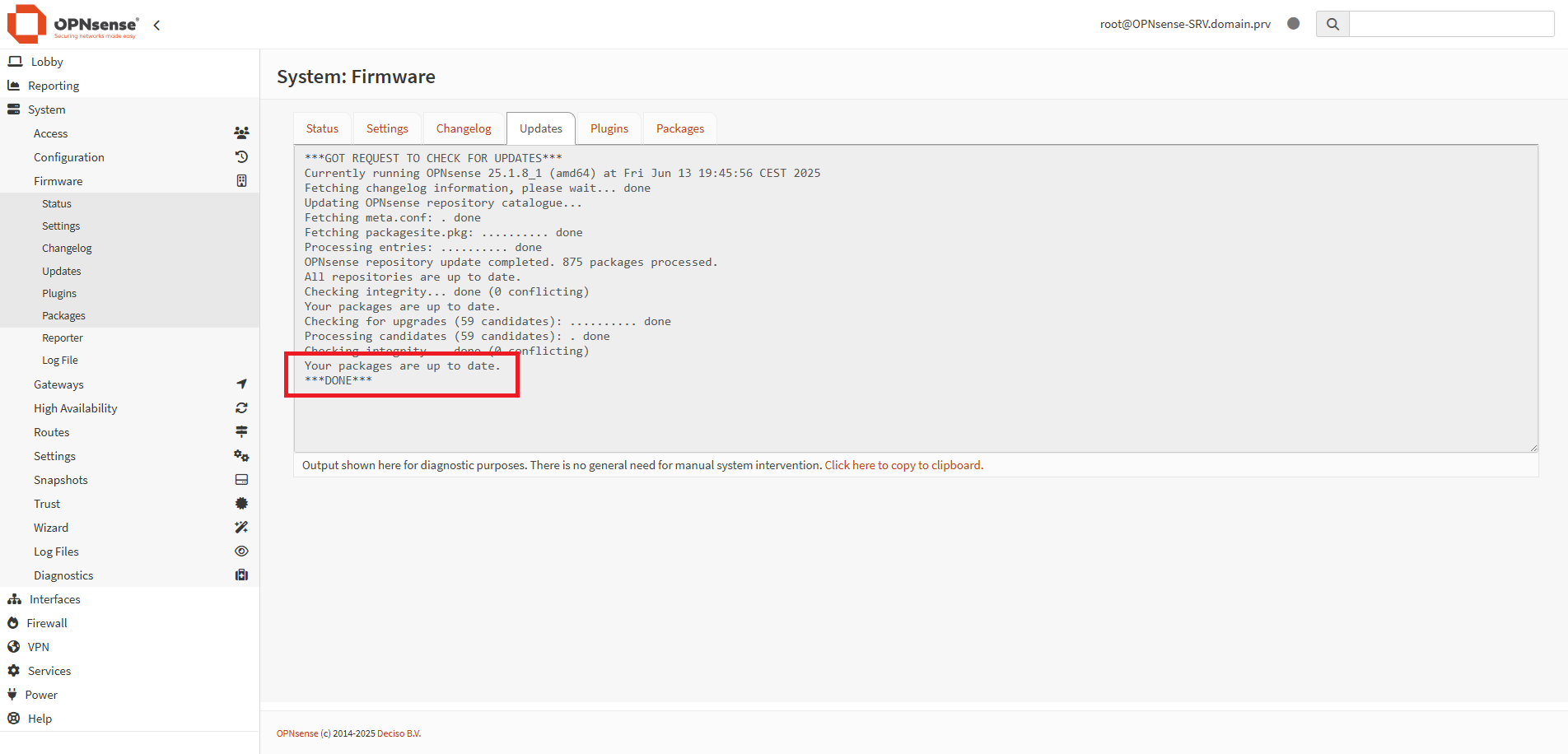Viewport: 1568px width, 754px height.
Task: Click the Help lifebuoy icon
Action: pos(13,719)
